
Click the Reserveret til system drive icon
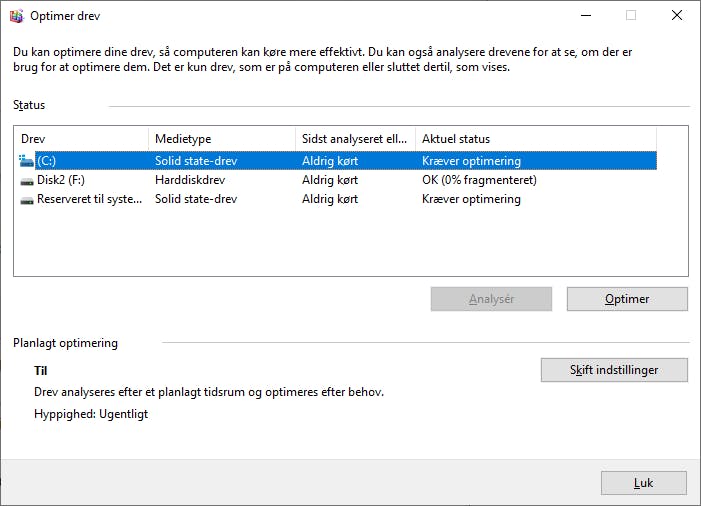(26, 199)
